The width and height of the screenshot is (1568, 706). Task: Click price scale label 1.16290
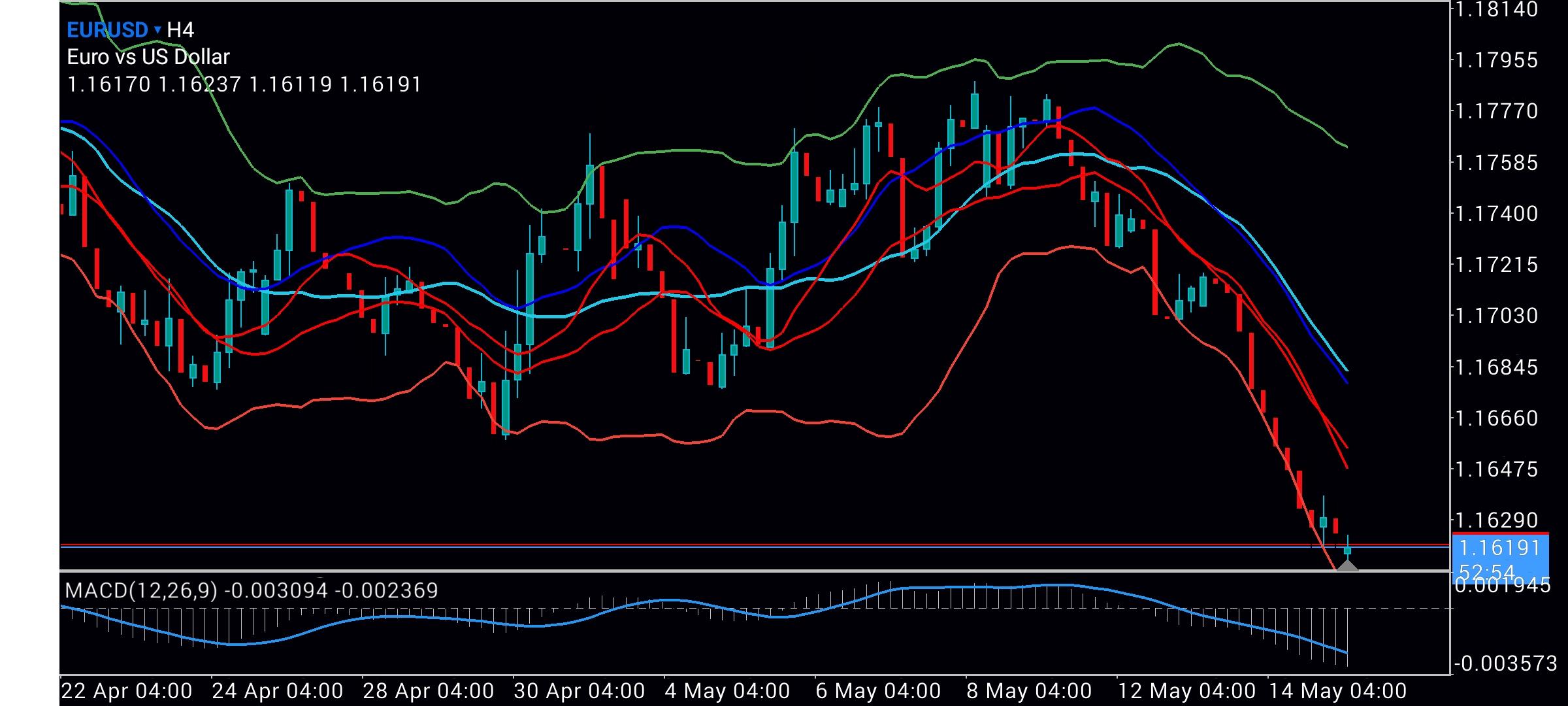coord(1495,520)
